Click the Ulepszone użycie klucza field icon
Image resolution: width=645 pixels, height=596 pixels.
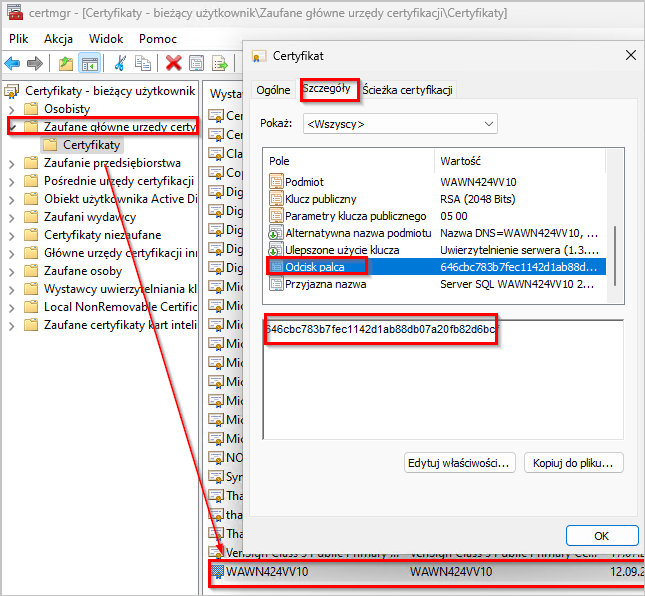pyautogui.click(x=276, y=250)
